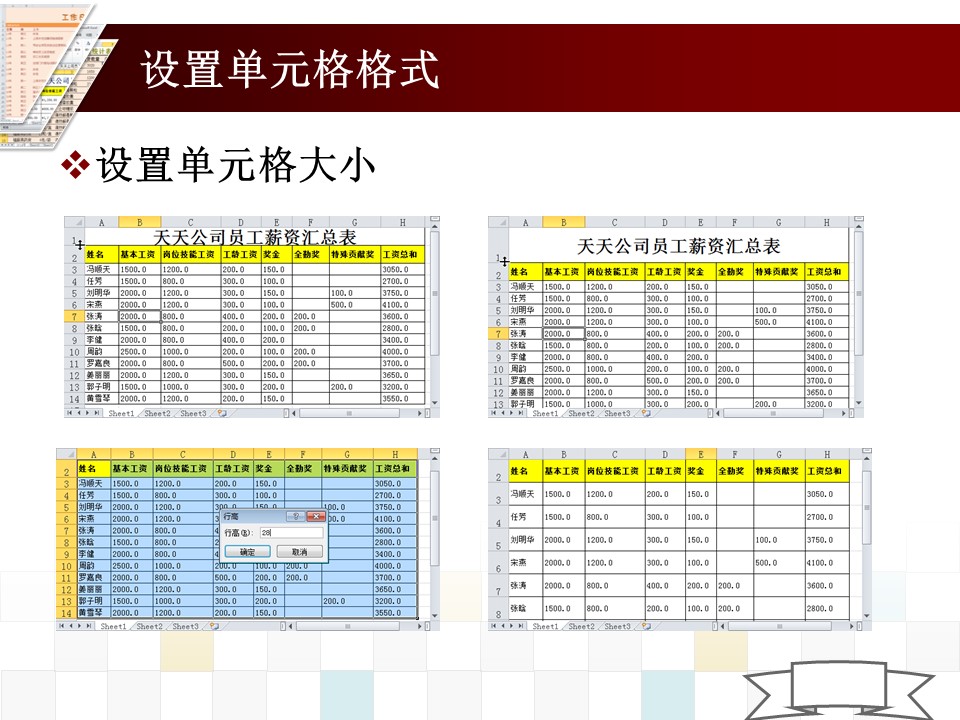Select highlighted column E header in bottom-right spreadsheet
Screen dimensions: 960x720
(x=700, y=454)
